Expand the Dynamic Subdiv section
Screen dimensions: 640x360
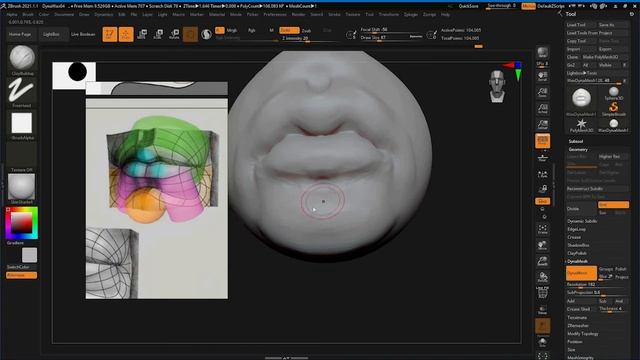pyautogui.click(x=582, y=221)
